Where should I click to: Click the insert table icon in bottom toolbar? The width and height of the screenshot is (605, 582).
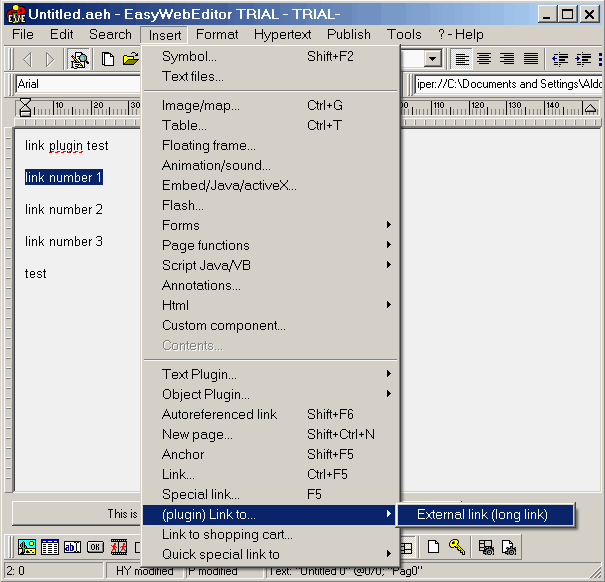pos(48,547)
